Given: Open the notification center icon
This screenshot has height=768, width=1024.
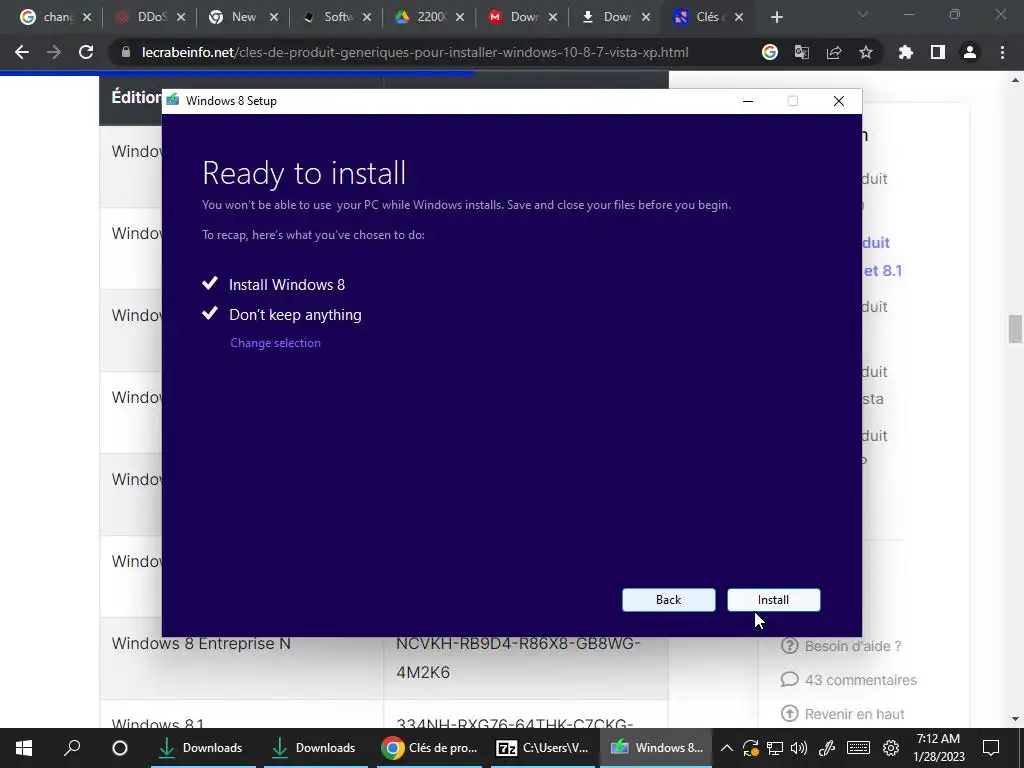Looking at the screenshot, I should coord(991,748).
